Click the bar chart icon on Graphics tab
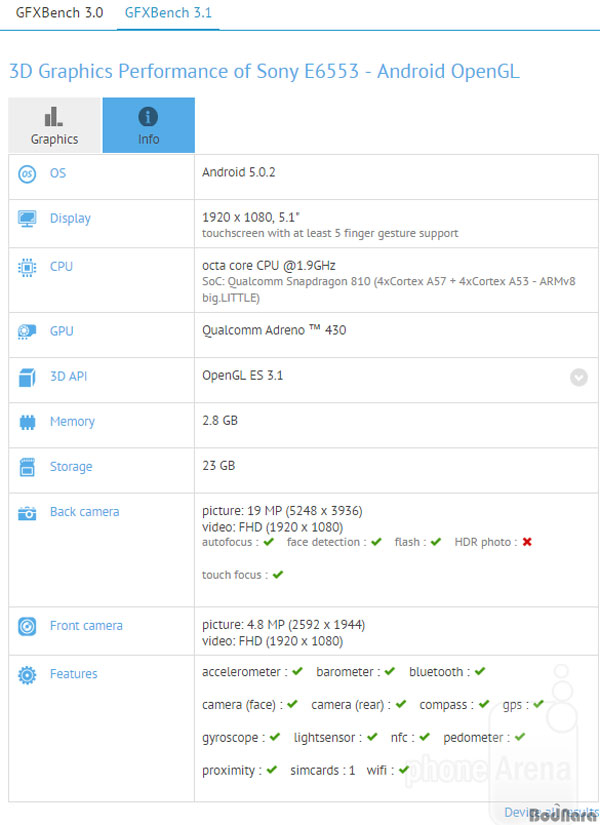This screenshot has width=600, height=825. tap(53, 116)
